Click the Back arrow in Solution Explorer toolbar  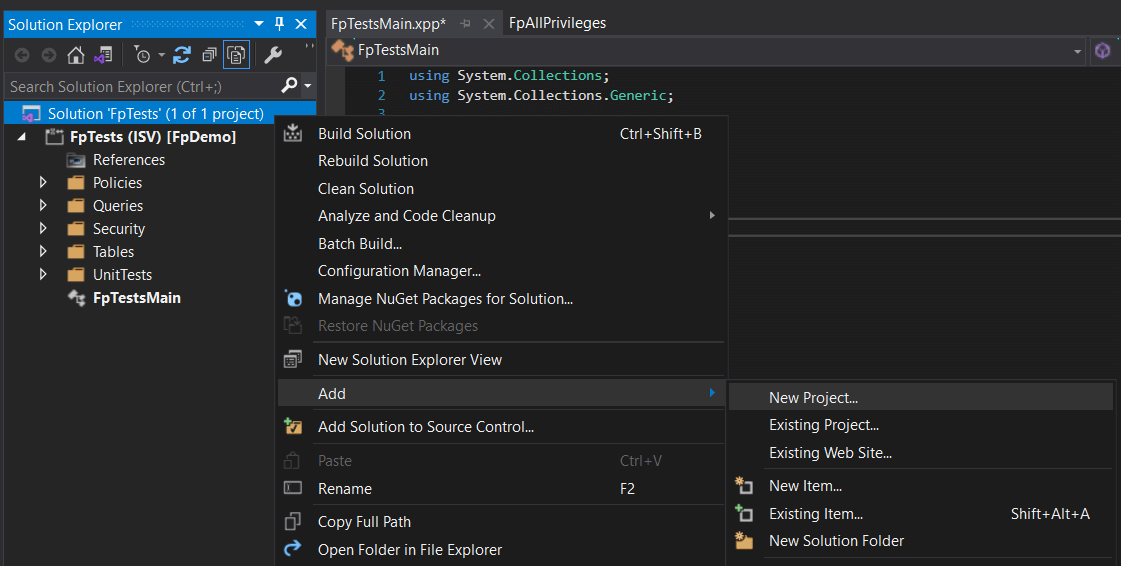click(22, 55)
